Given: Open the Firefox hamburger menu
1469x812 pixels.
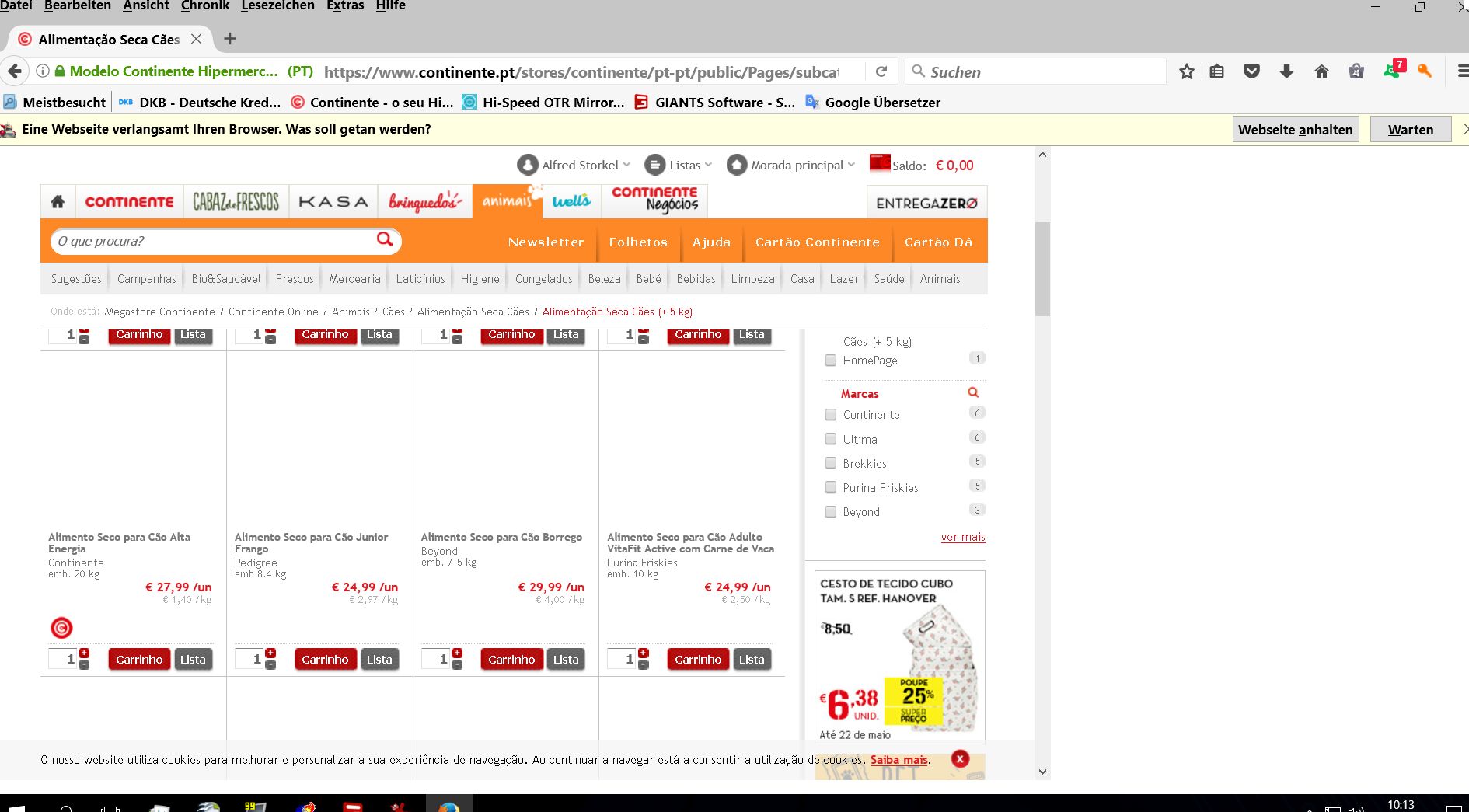Looking at the screenshot, I should click(1462, 71).
